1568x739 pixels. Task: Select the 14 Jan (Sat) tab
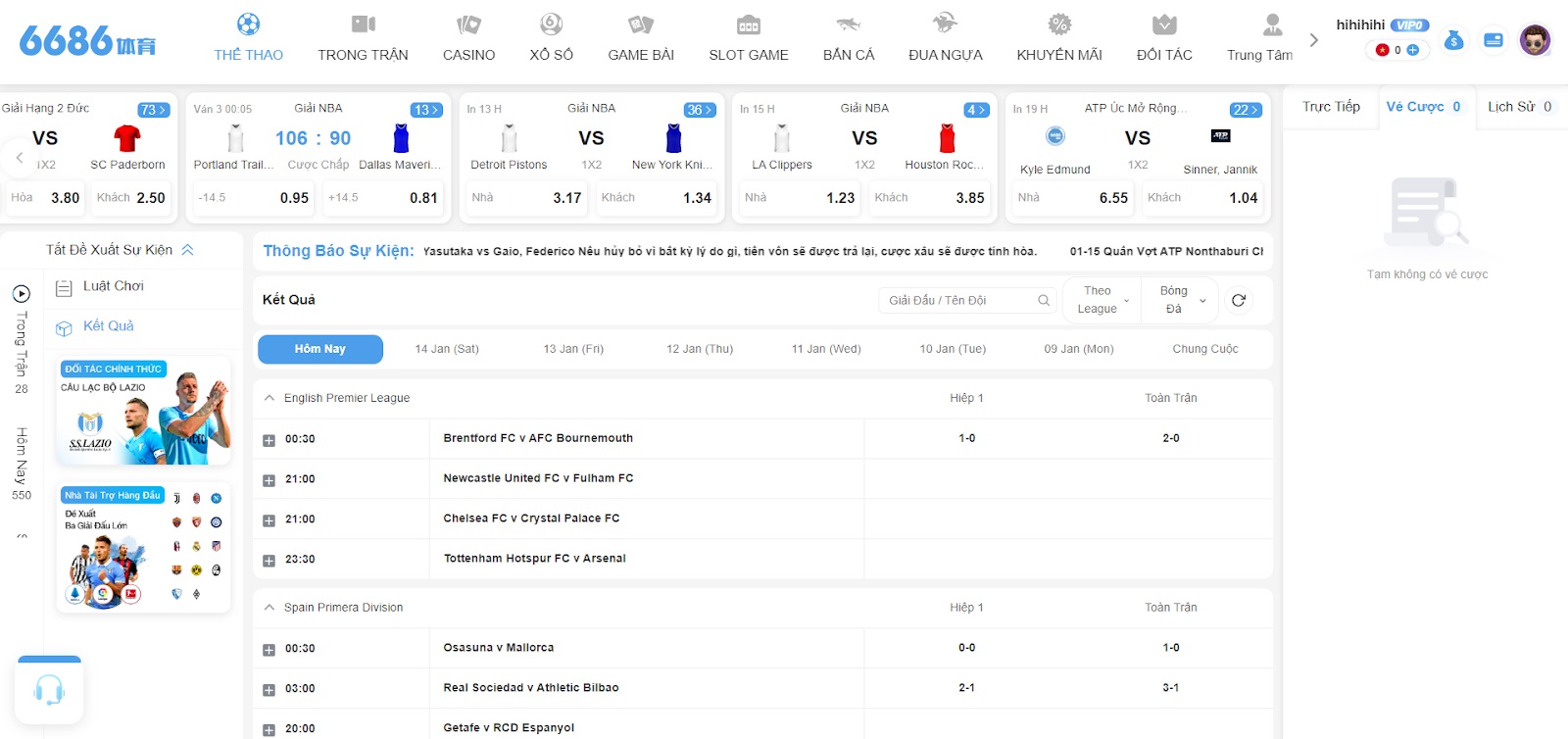click(x=447, y=349)
